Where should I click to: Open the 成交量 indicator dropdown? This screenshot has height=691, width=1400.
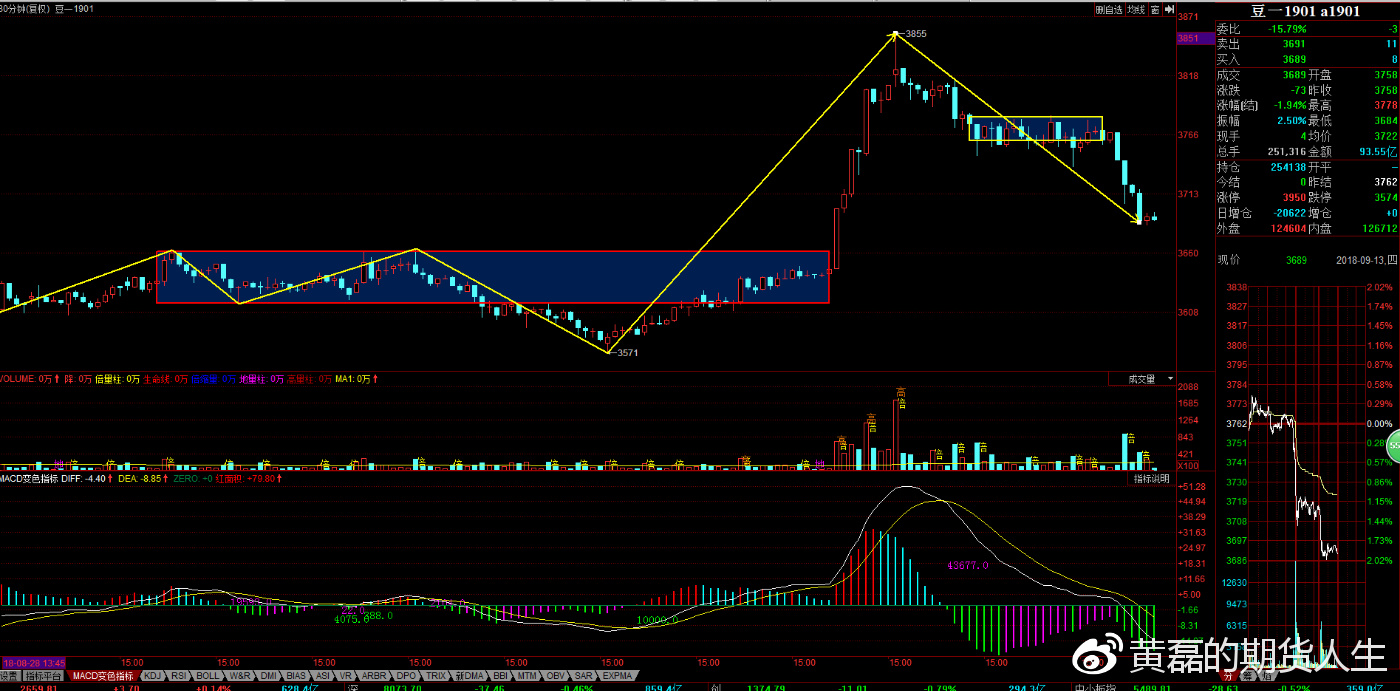coord(1147,379)
